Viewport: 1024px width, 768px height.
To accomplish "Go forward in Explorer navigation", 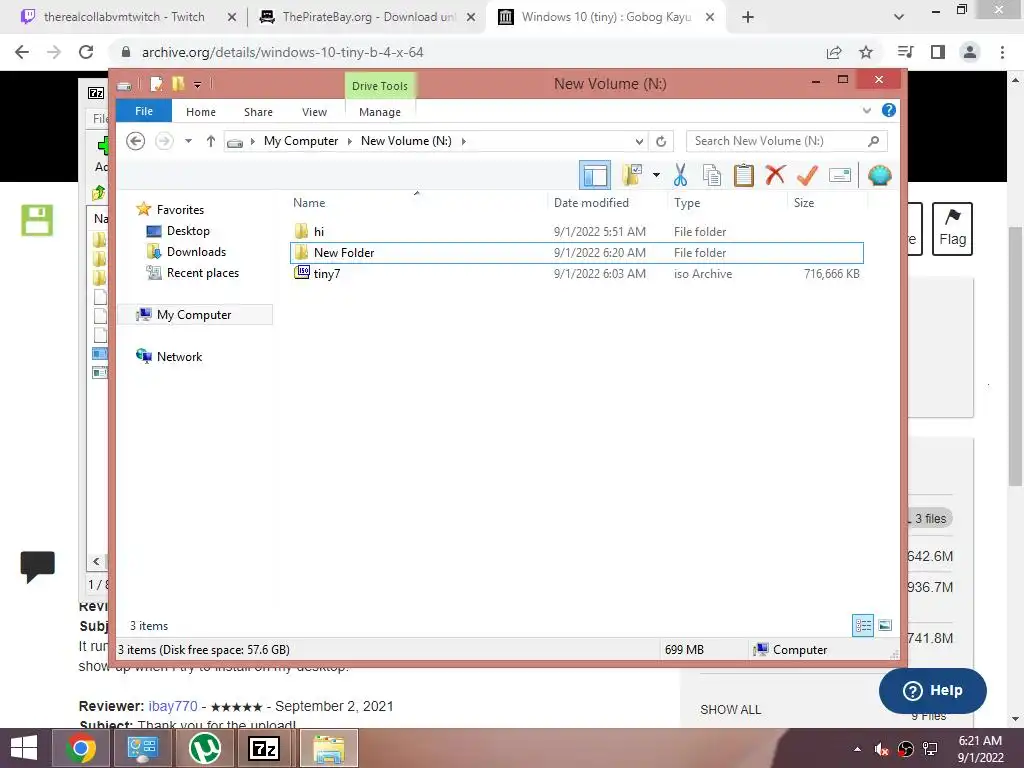I will [x=164, y=140].
